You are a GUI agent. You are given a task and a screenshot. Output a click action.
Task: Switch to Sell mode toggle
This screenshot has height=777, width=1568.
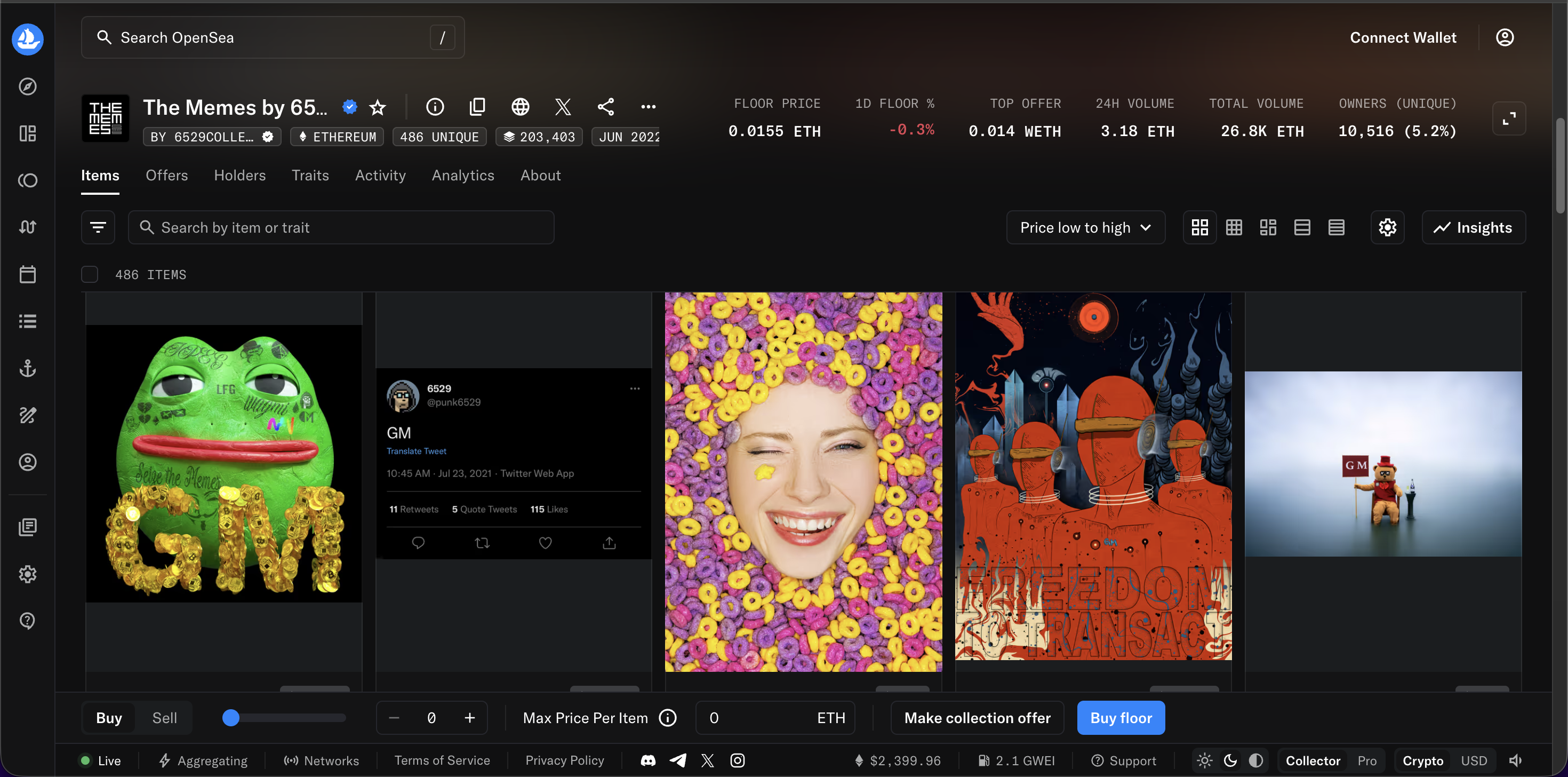click(164, 718)
